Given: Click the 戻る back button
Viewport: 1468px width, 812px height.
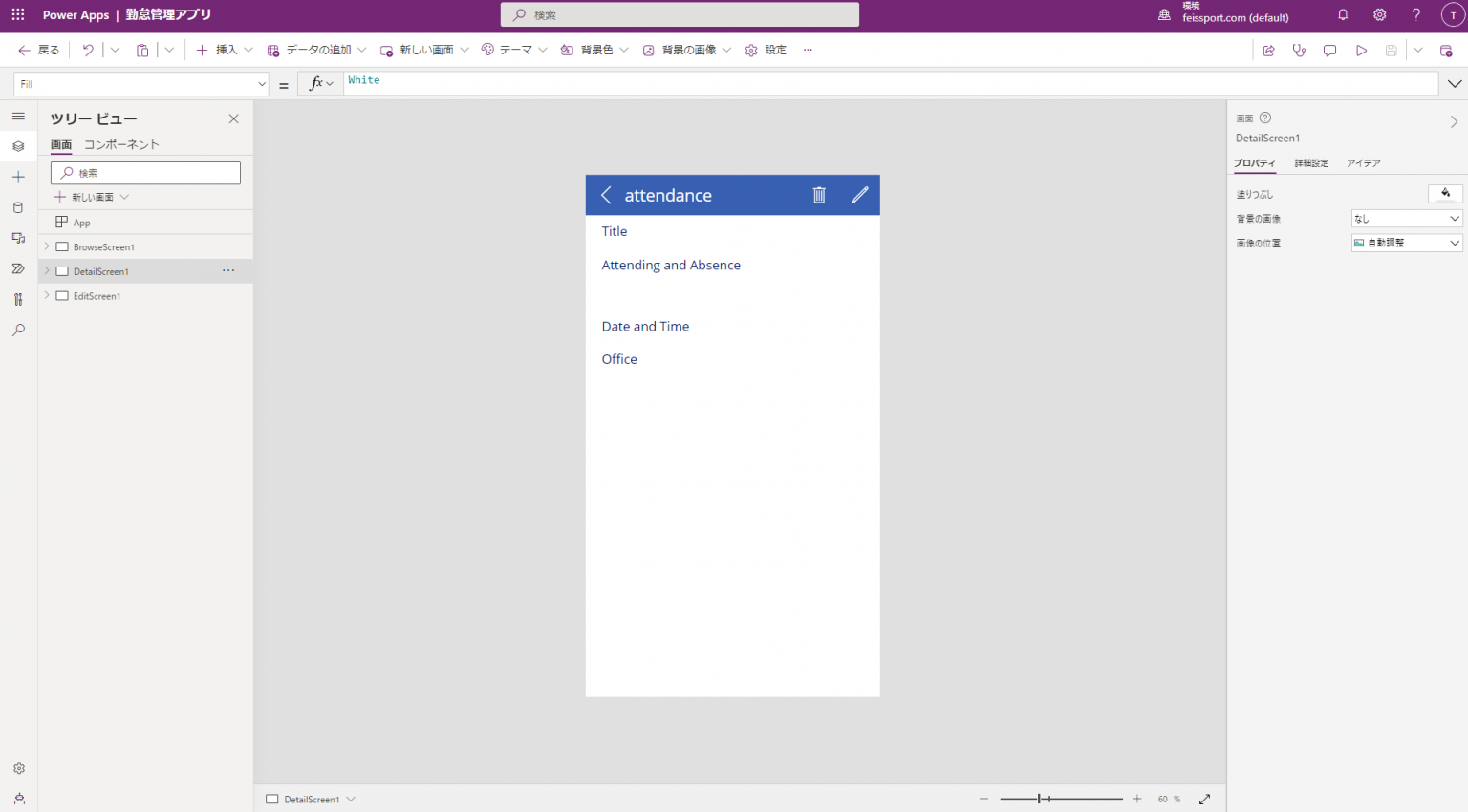Looking at the screenshot, I should coord(39,51).
